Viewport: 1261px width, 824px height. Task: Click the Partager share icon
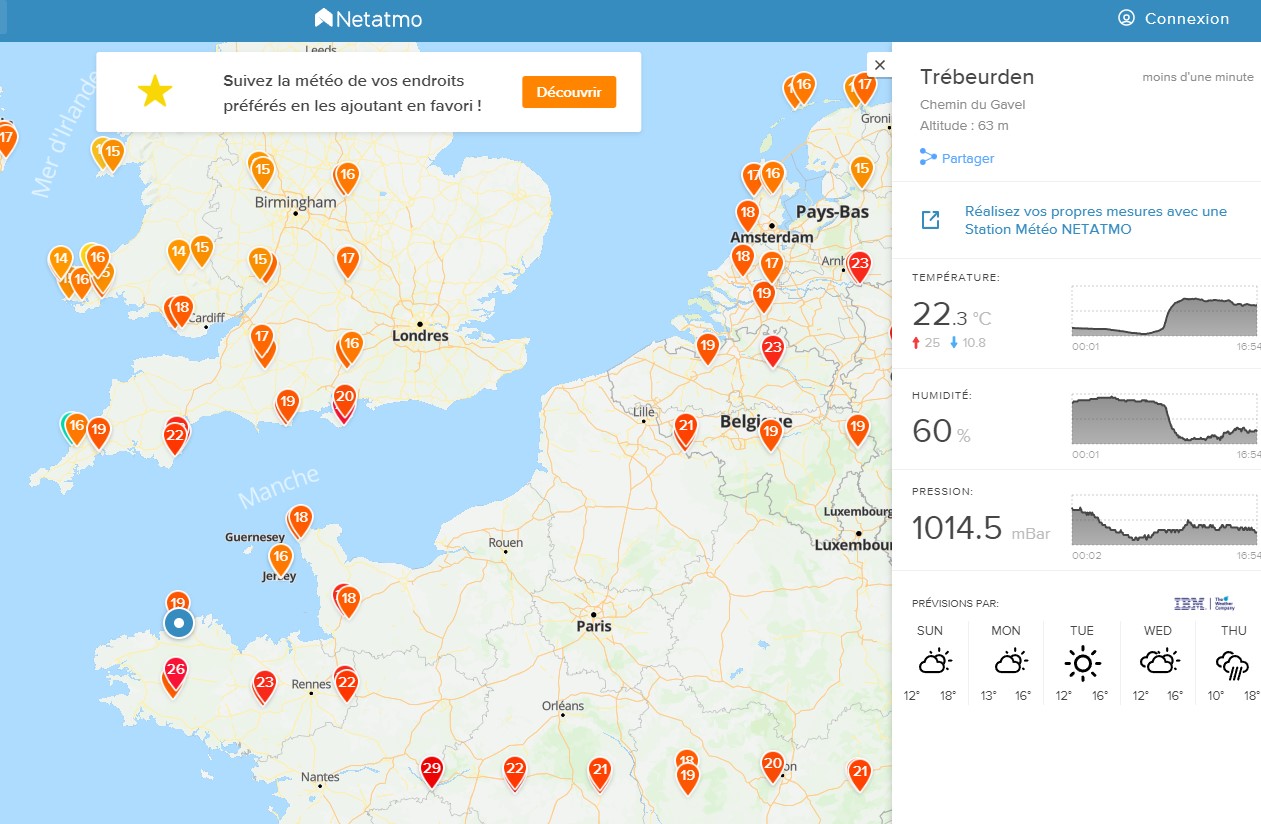pyautogui.click(x=929, y=158)
